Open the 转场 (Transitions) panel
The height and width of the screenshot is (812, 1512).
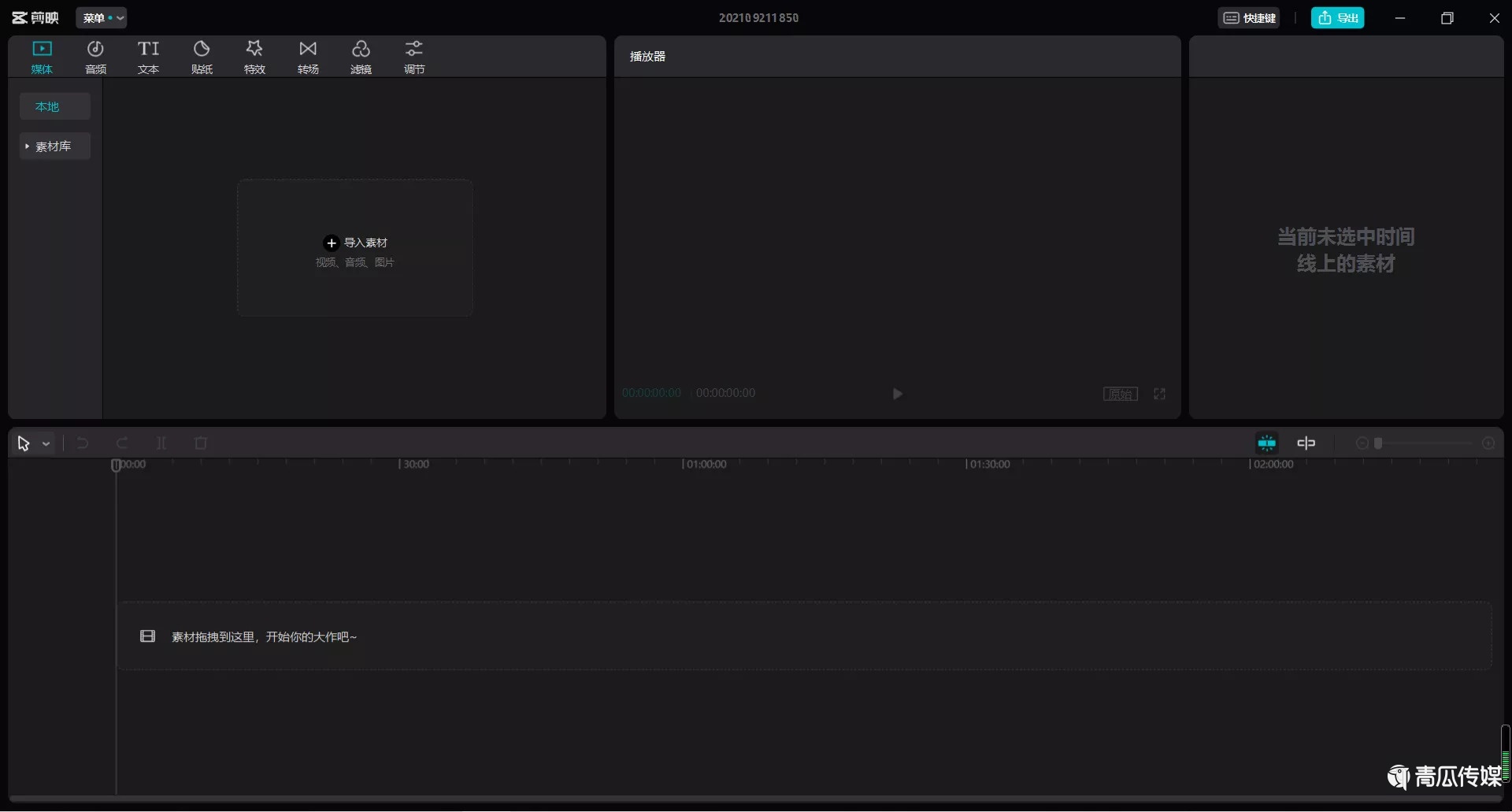coord(308,57)
